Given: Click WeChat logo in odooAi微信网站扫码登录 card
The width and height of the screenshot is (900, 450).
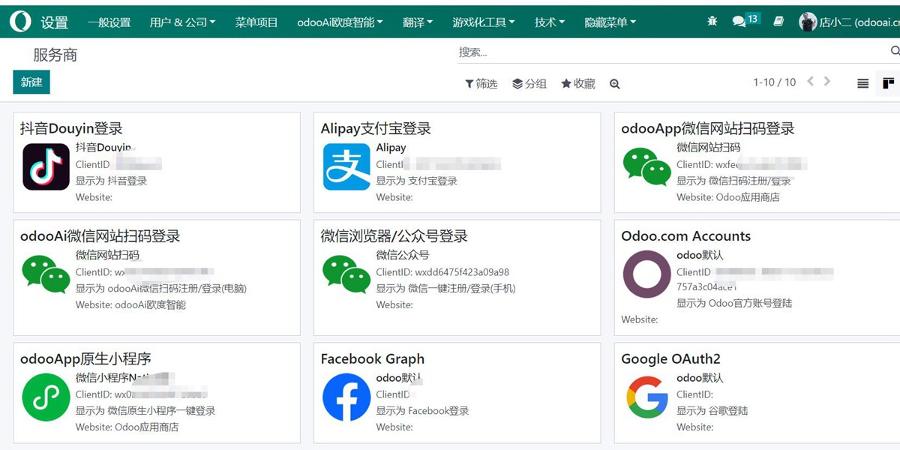Looking at the screenshot, I should [46, 274].
